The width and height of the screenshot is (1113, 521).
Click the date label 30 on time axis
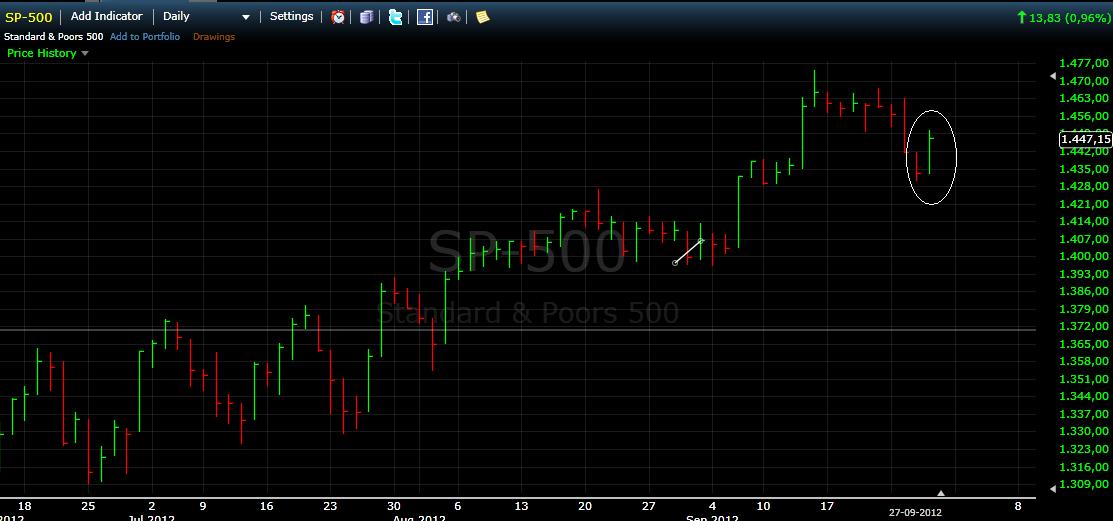coord(394,506)
